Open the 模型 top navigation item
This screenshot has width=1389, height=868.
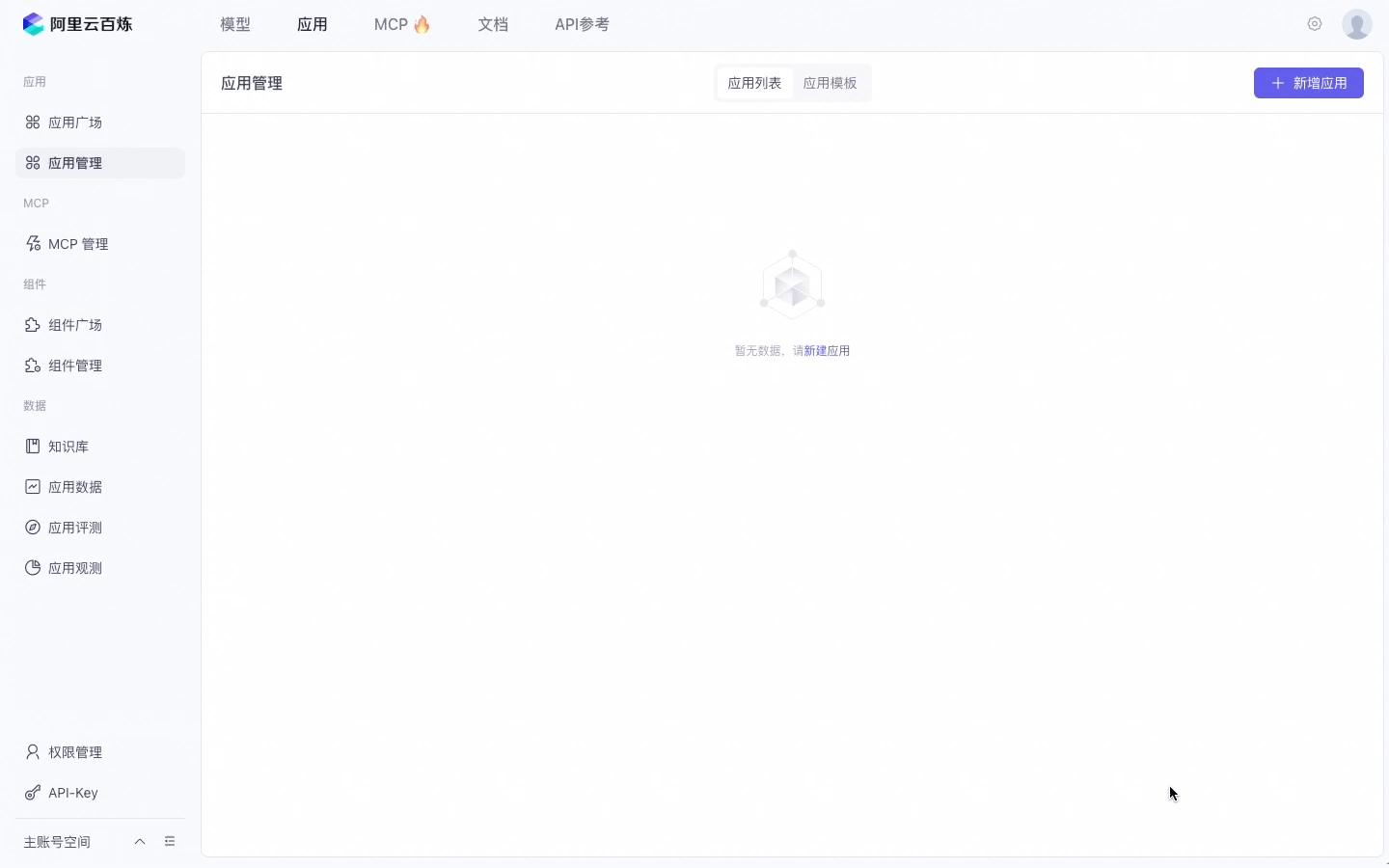coord(235,24)
